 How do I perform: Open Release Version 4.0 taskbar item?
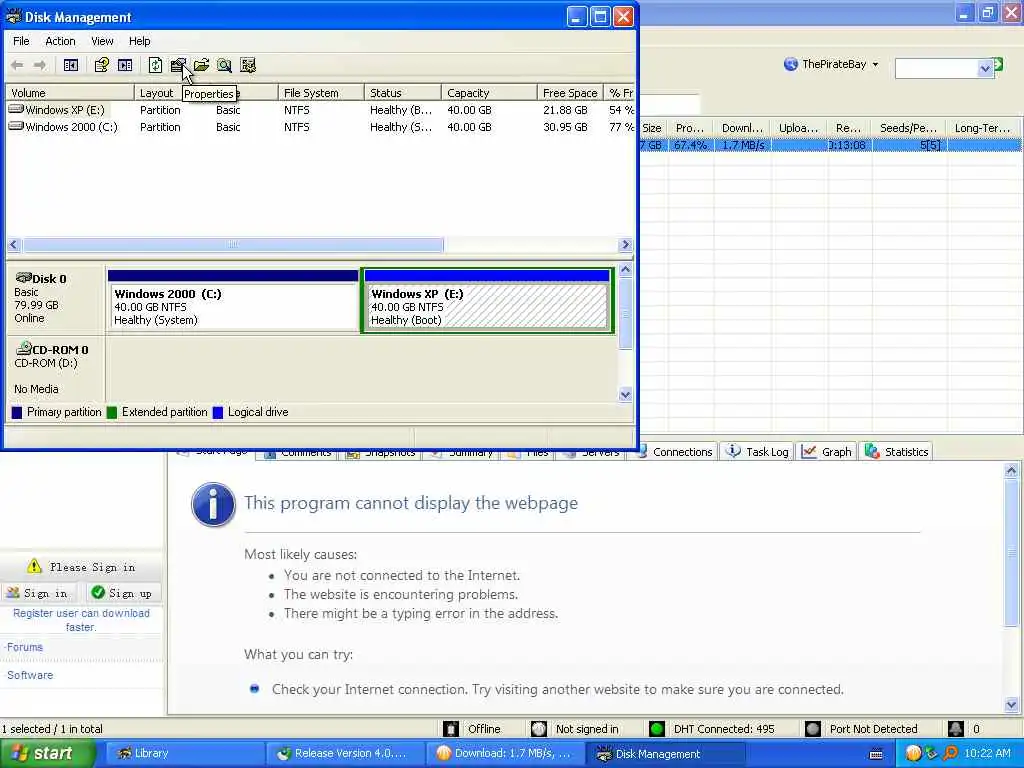(x=343, y=754)
